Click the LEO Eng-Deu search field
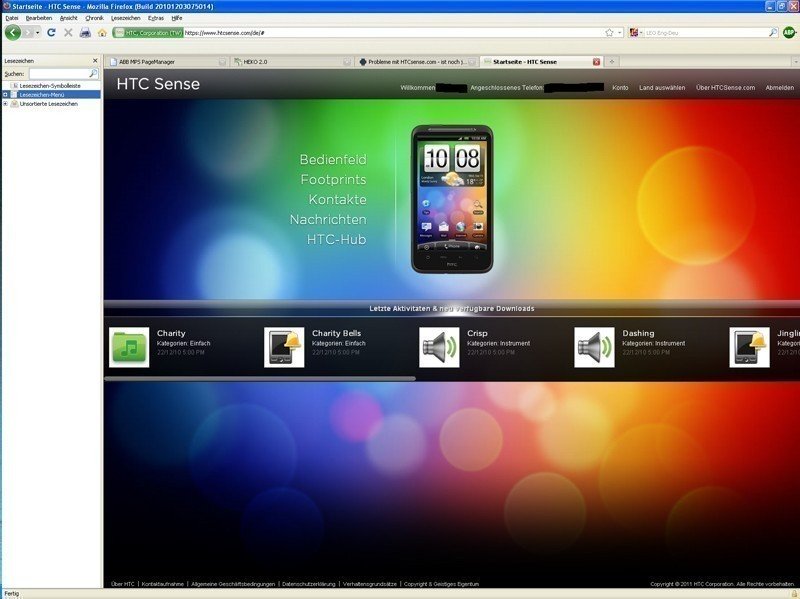Screen dimensions: 800x599 pos(706,33)
